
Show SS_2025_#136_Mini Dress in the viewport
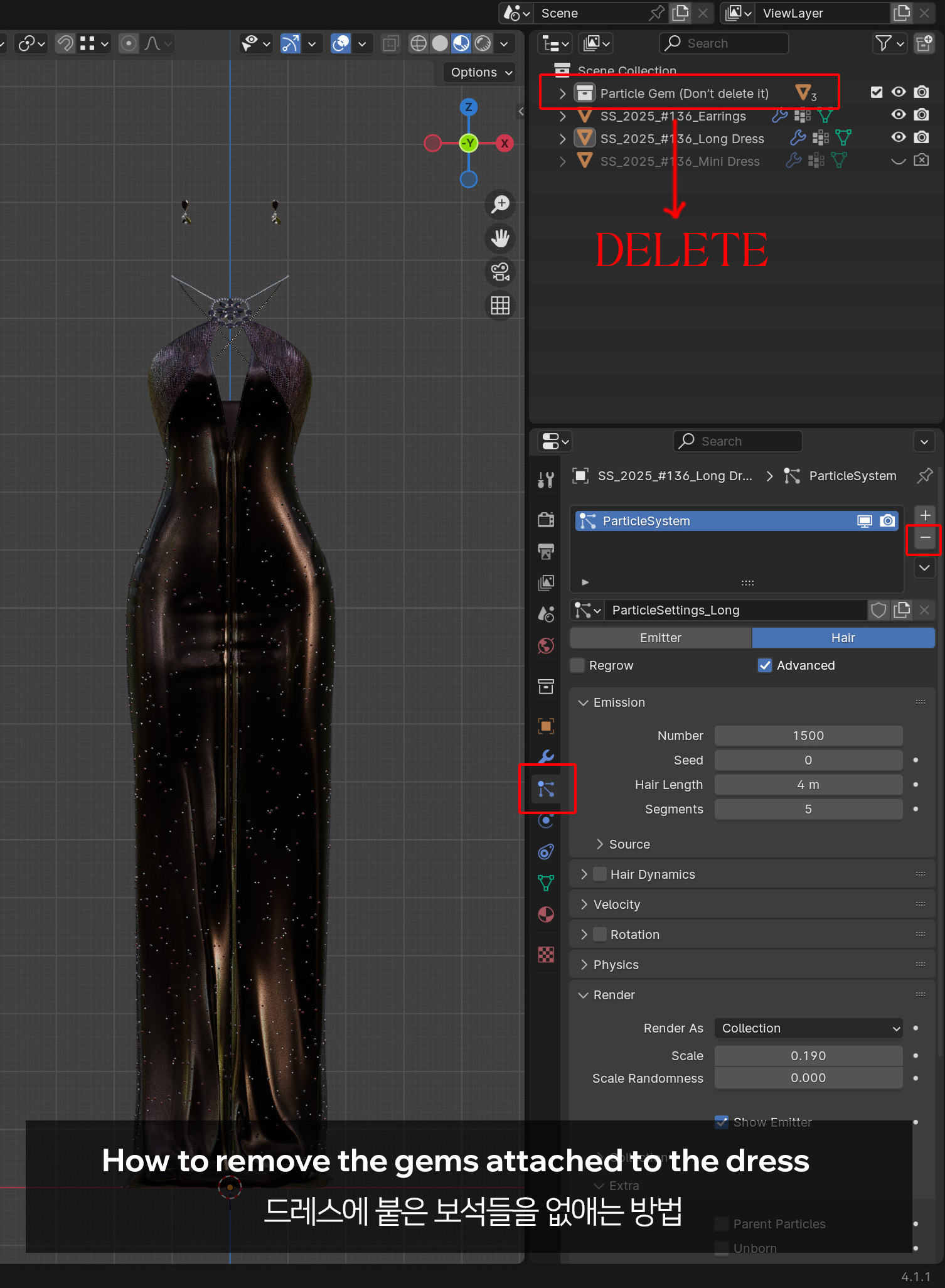899,160
